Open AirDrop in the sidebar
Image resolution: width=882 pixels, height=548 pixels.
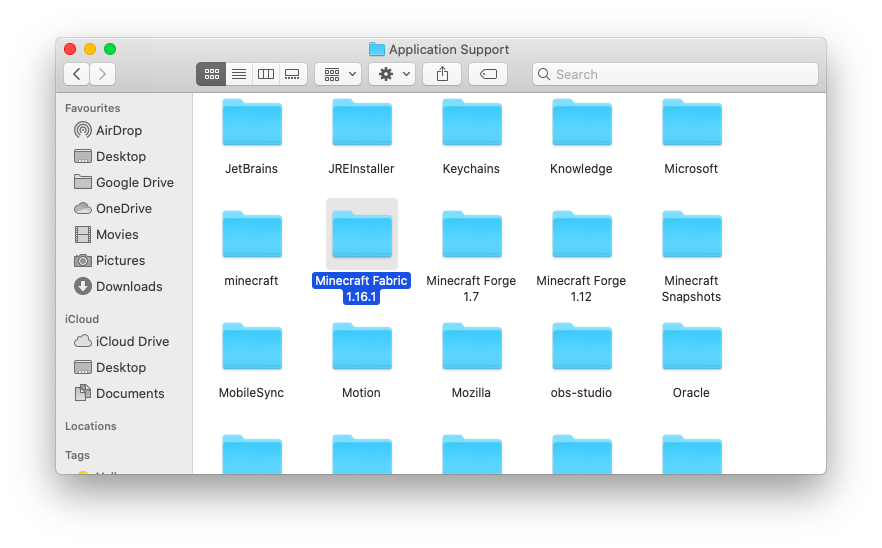[x=108, y=131]
